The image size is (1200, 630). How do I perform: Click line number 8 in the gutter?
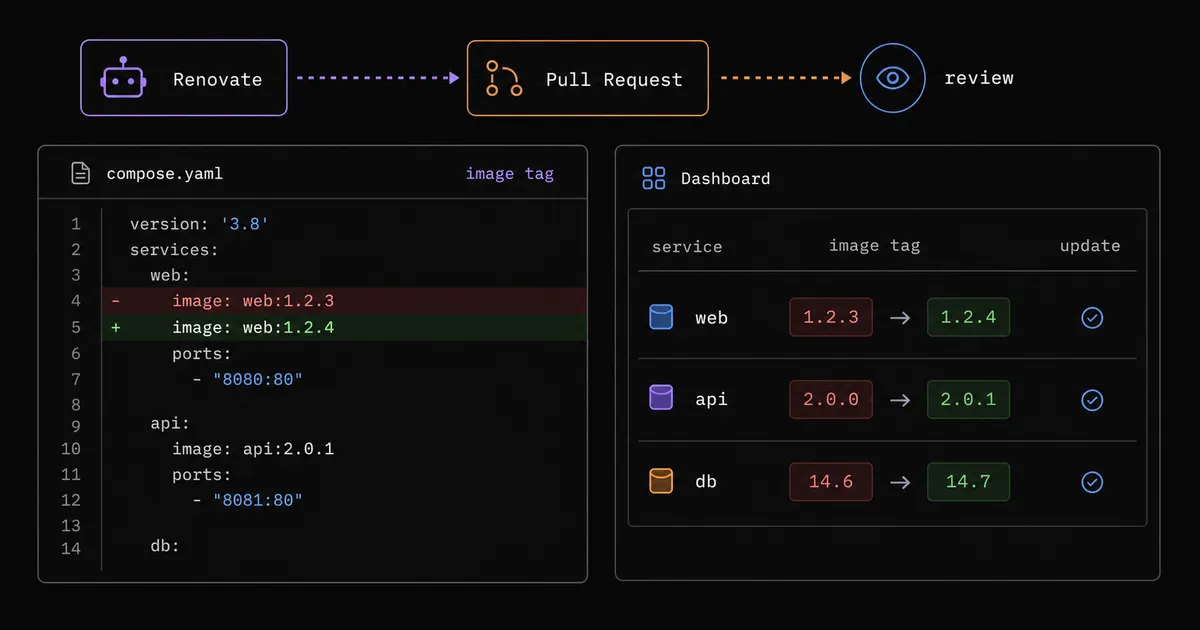pos(76,405)
